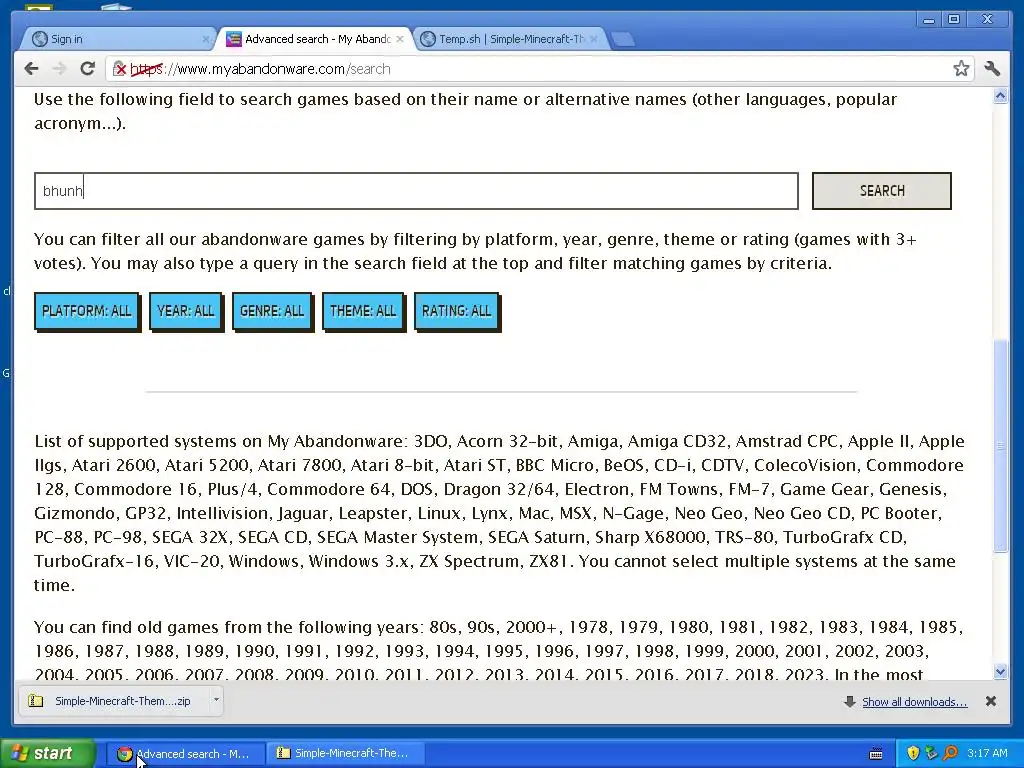Viewport: 1024px width, 768px height.
Task: Click the insecure https warning icon
Action: point(120,69)
